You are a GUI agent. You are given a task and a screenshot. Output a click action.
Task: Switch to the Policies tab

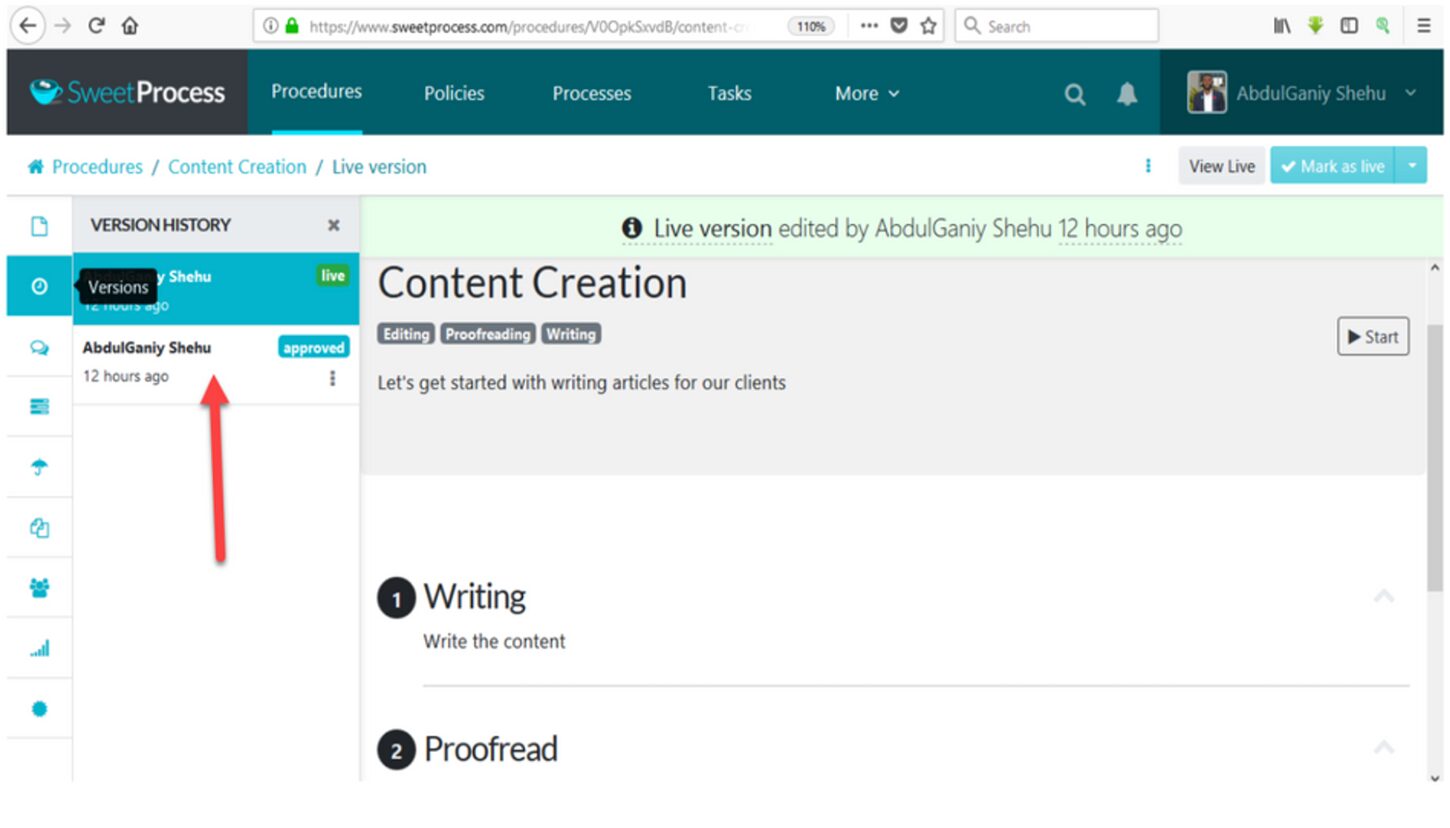tap(454, 94)
